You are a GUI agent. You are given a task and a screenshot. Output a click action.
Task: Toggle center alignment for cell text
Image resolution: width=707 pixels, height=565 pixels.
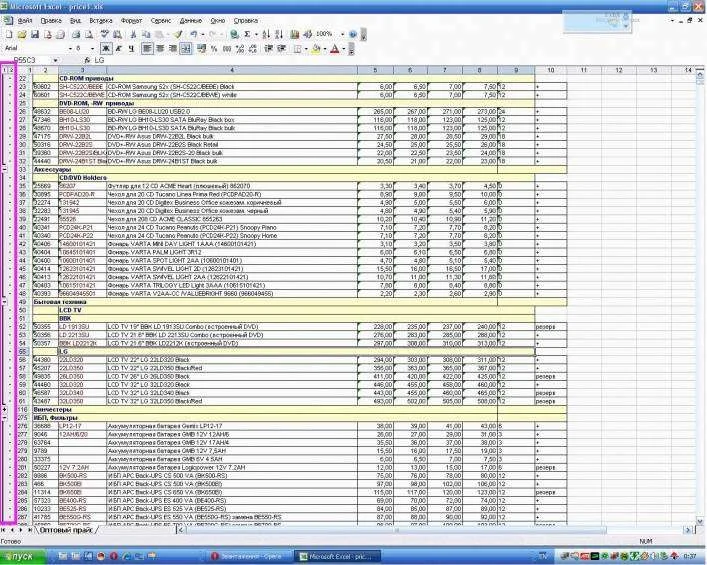pyautogui.click(x=160, y=48)
